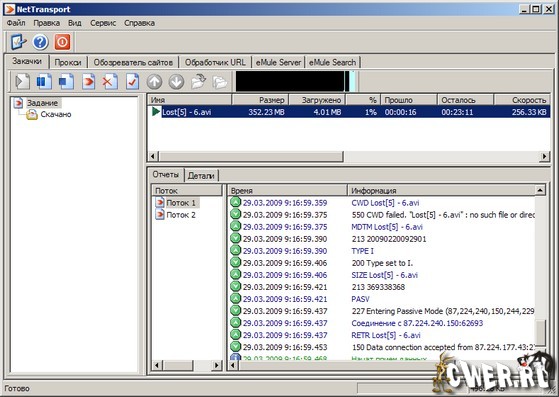Click the blue question mark help icon
This screenshot has width=559, height=397.
click(x=40, y=42)
